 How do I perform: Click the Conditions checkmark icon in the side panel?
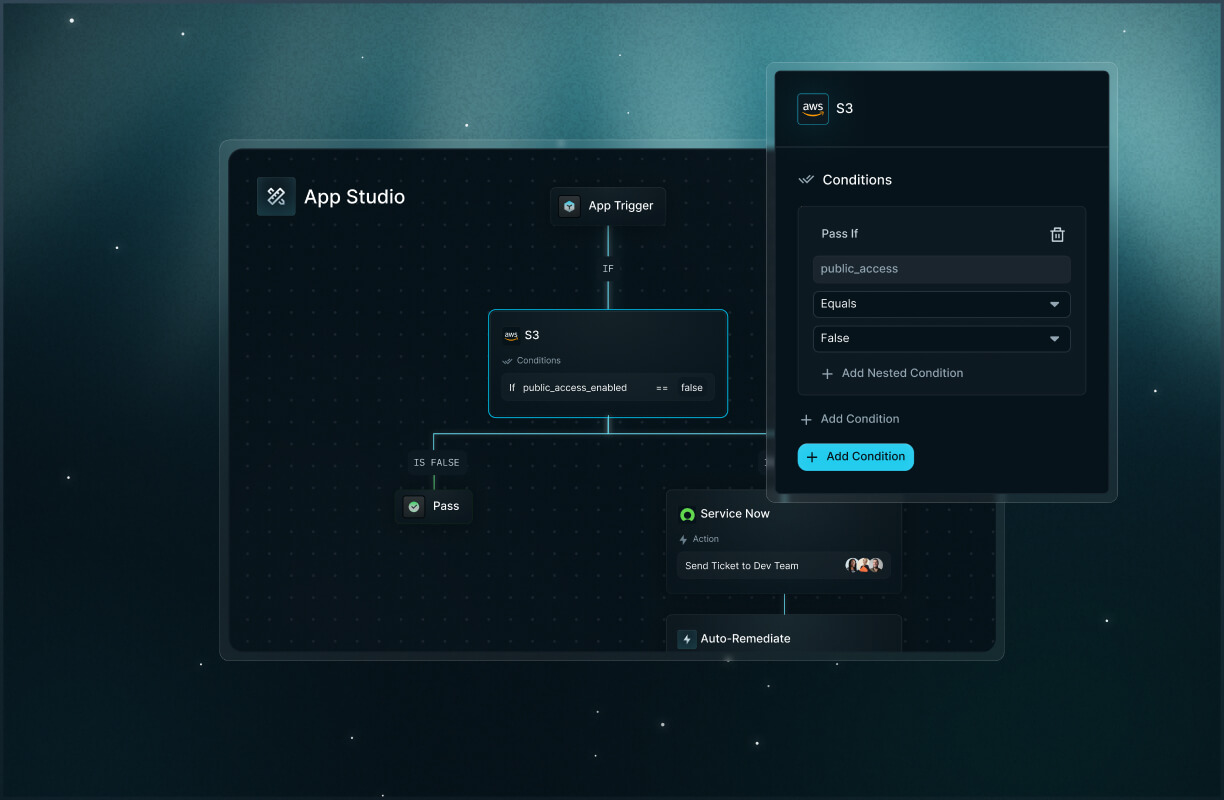(806, 179)
